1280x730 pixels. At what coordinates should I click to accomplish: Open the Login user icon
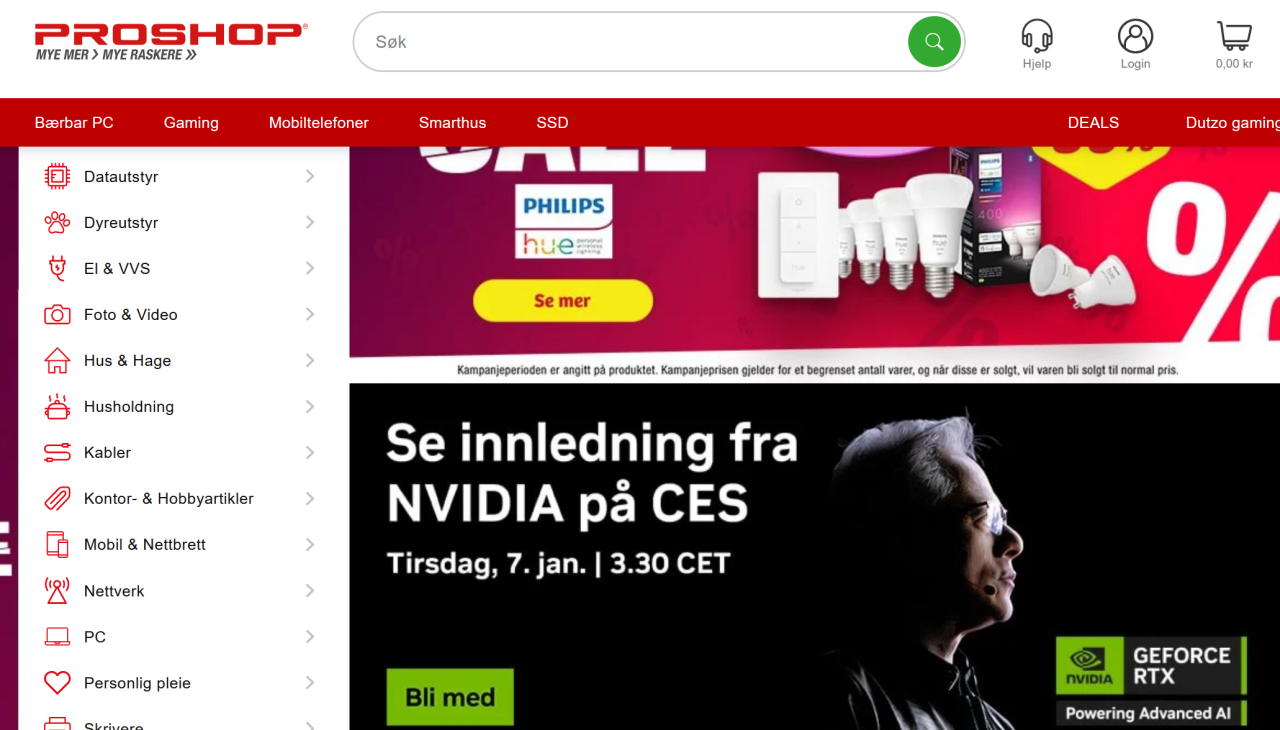click(1135, 36)
